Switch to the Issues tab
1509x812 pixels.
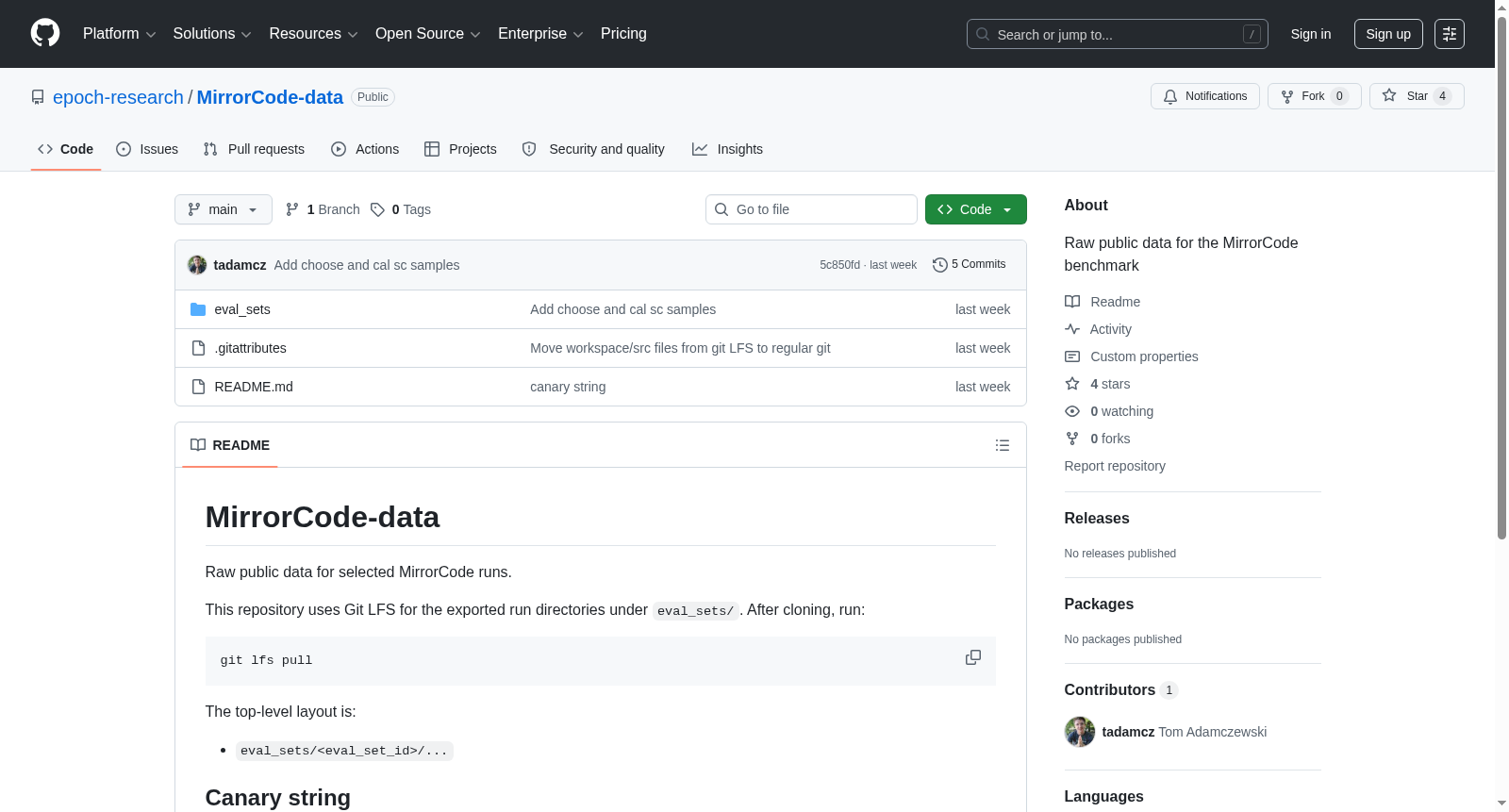click(x=147, y=149)
